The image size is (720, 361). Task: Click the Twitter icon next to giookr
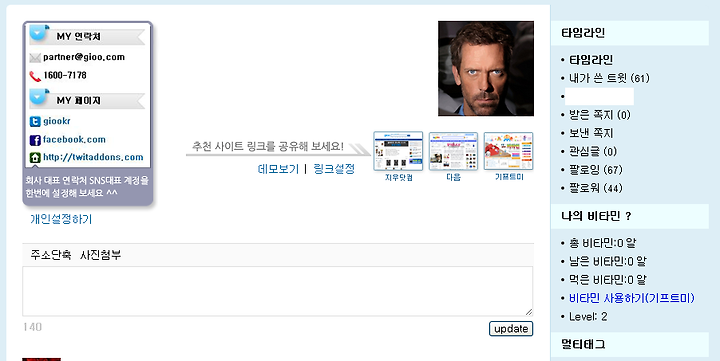[x=35, y=121]
